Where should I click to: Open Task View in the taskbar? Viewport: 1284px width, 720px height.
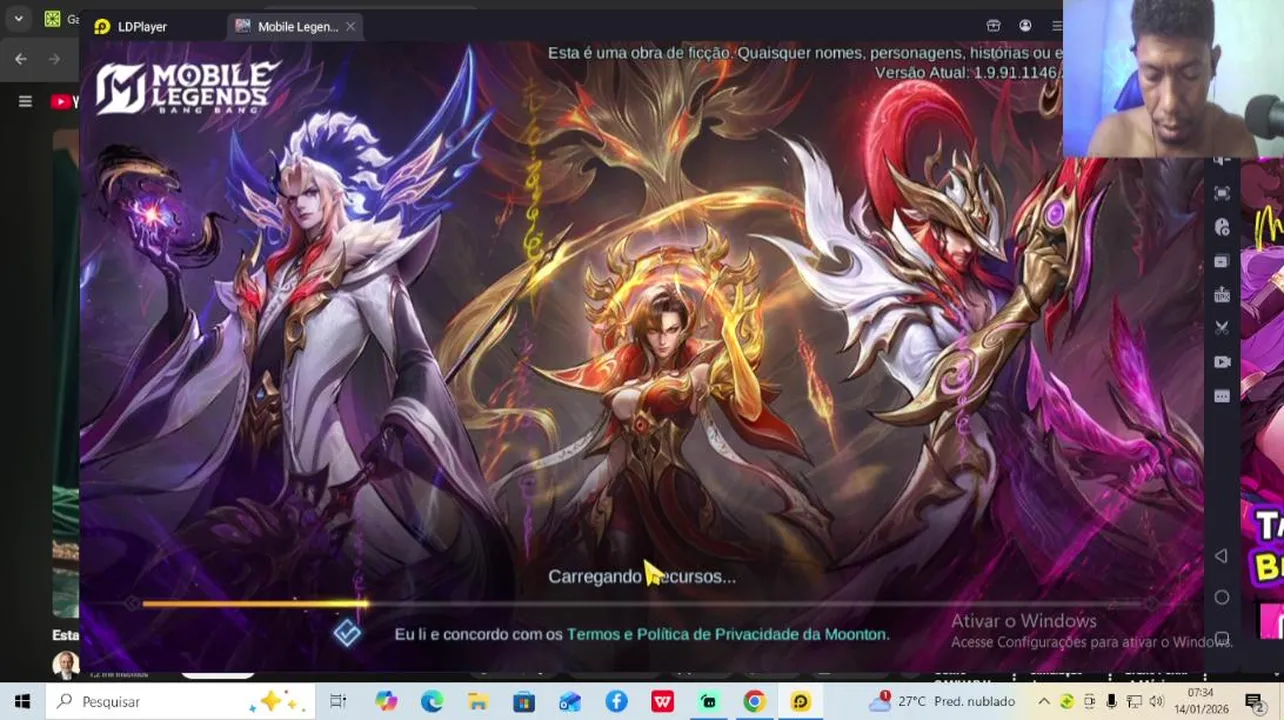pyautogui.click(x=338, y=701)
